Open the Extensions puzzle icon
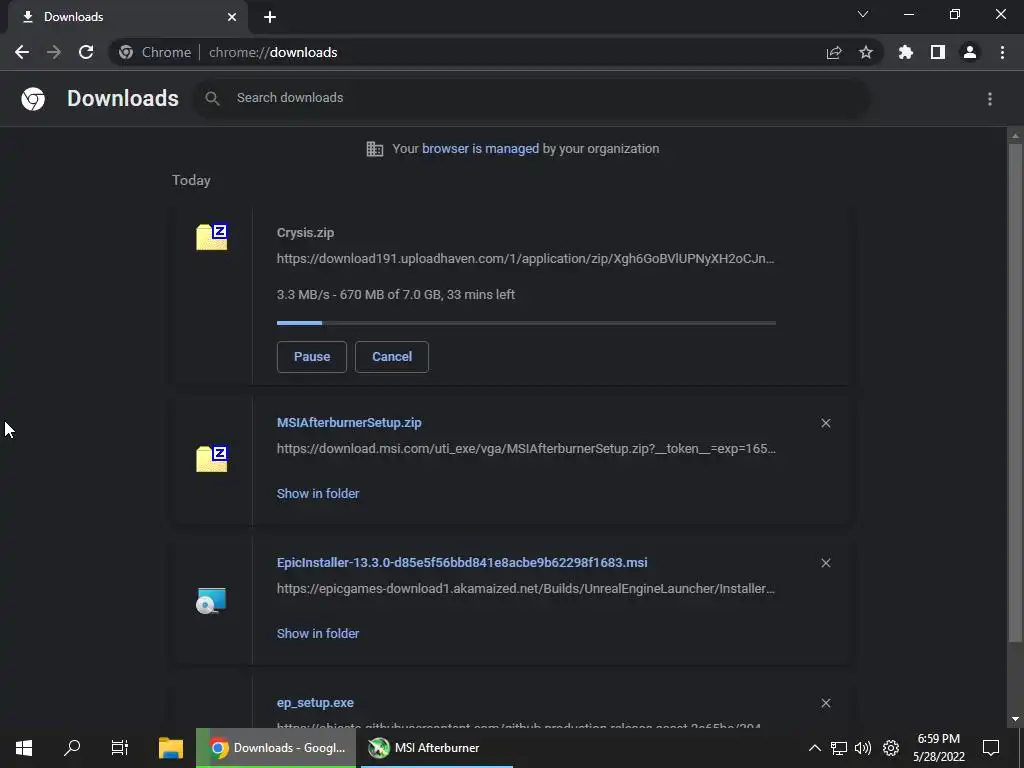This screenshot has height=768, width=1024. pyautogui.click(x=906, y=52)
